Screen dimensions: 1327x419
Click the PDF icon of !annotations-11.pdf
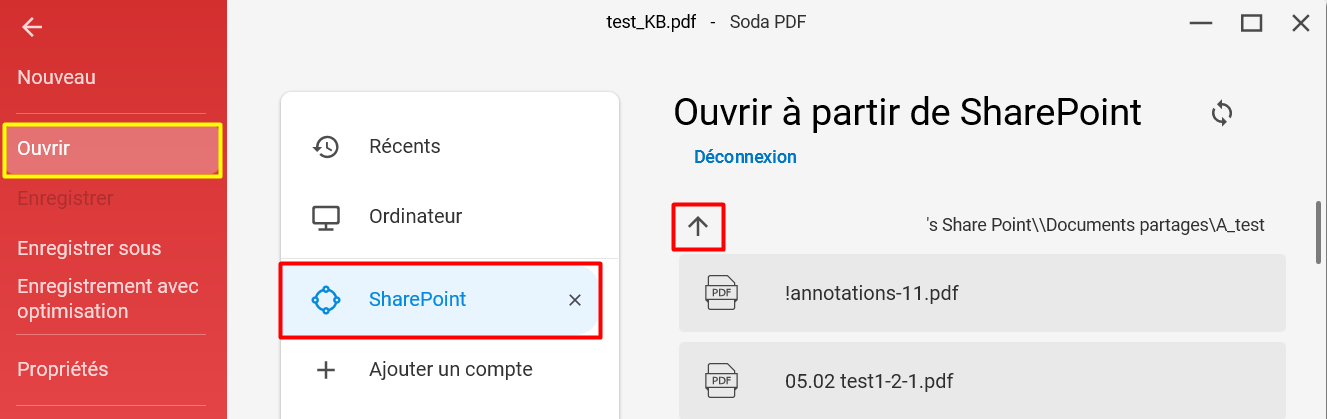722,293
